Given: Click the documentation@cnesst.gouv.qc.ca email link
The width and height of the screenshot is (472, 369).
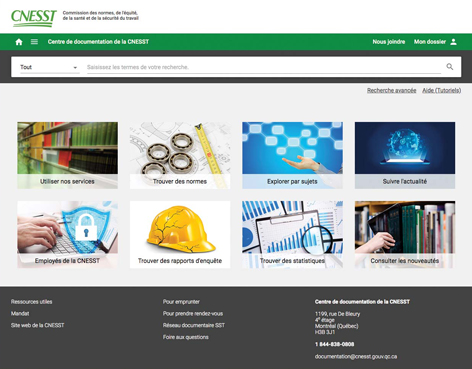Looking at the screenshot, I should point(356,357).
